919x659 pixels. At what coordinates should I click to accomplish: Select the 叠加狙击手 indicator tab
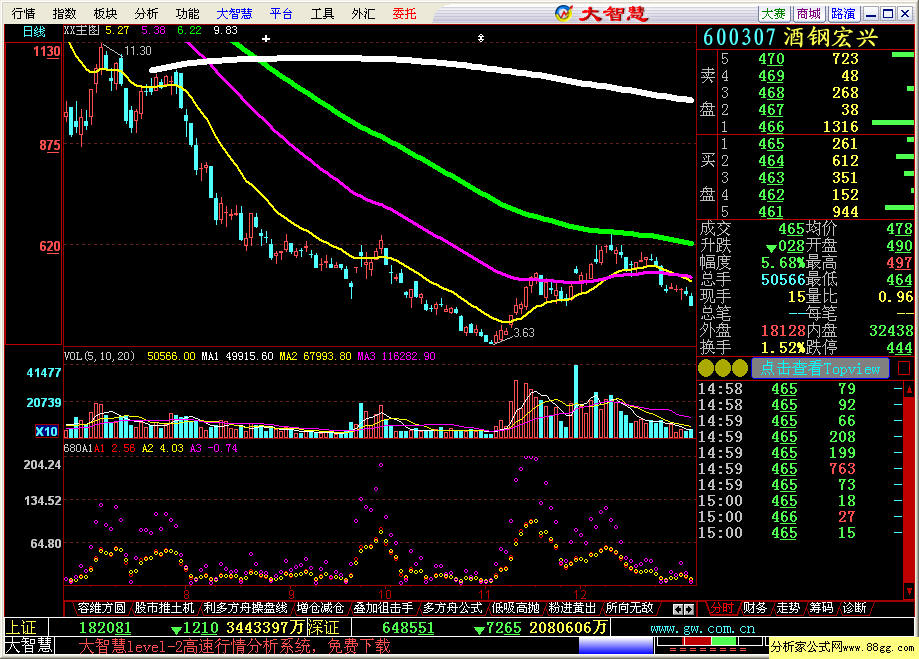[383, 608]
